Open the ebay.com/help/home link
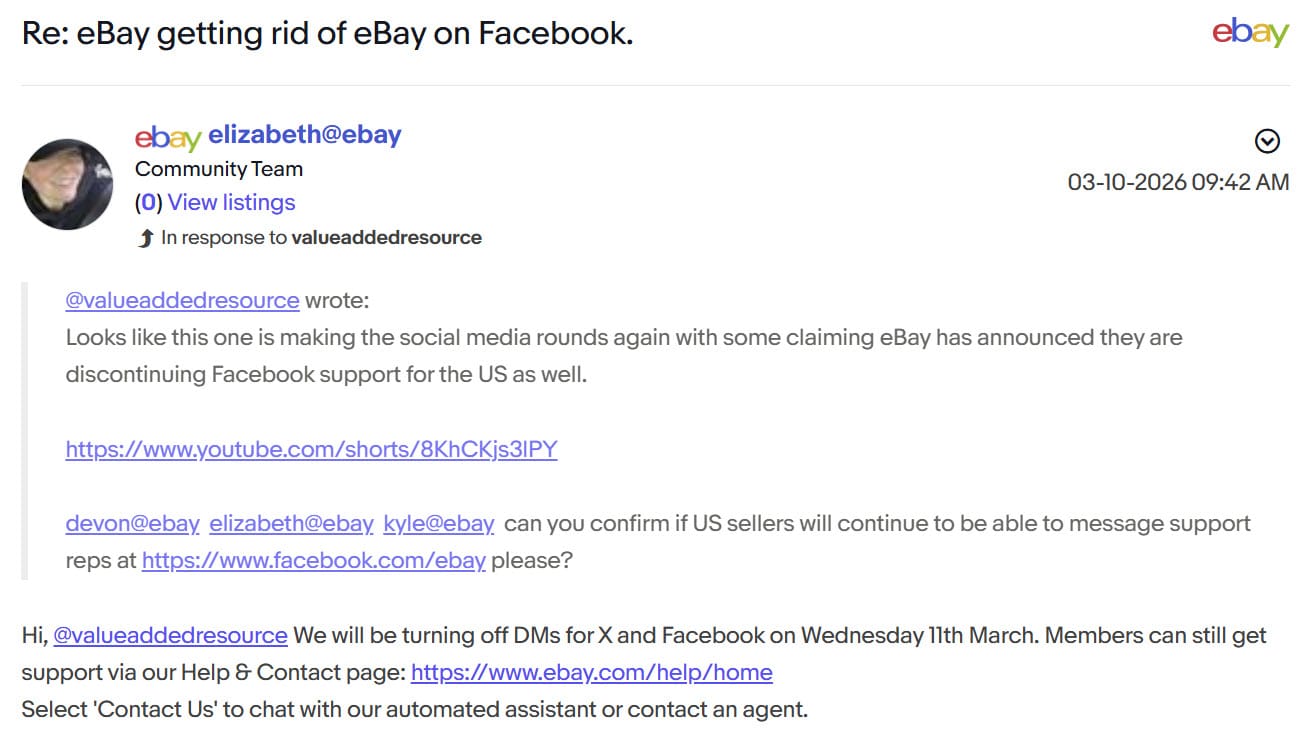This screenshot has height=740, width=1304. pos(591,672)
